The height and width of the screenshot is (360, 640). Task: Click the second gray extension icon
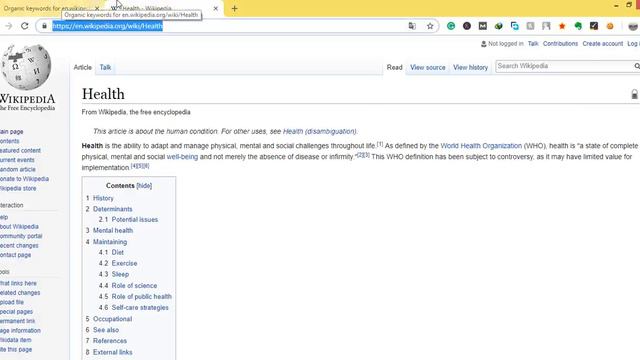pos(546,26)
